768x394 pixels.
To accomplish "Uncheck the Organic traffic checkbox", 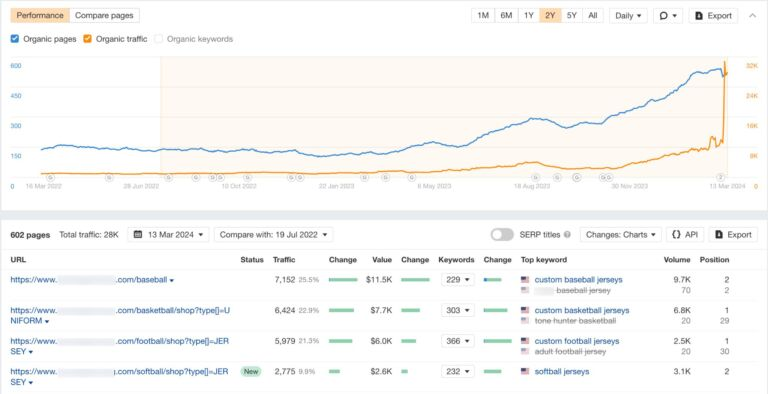I will pyautogui.click(x=87, y=39).
